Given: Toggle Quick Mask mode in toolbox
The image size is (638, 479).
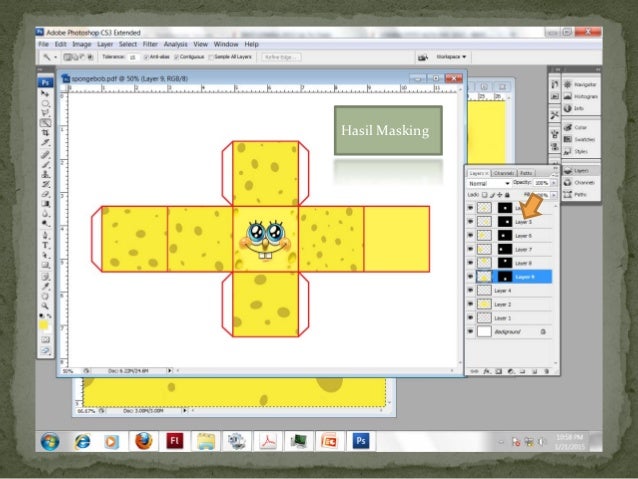Looking at the screenshot, I should [45, 339].
